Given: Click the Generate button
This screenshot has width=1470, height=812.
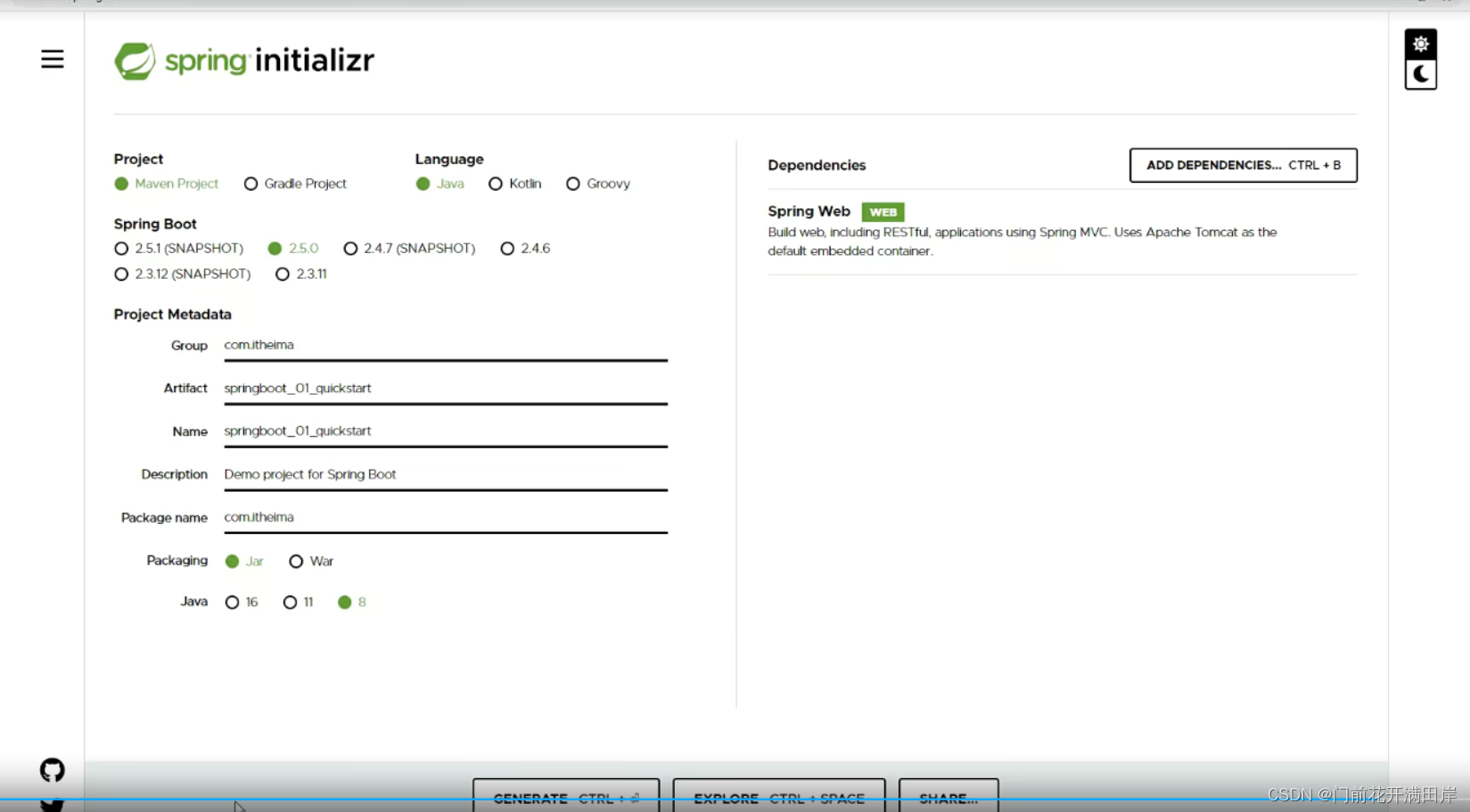Looking at the screenshot, I should click(566, 795).
